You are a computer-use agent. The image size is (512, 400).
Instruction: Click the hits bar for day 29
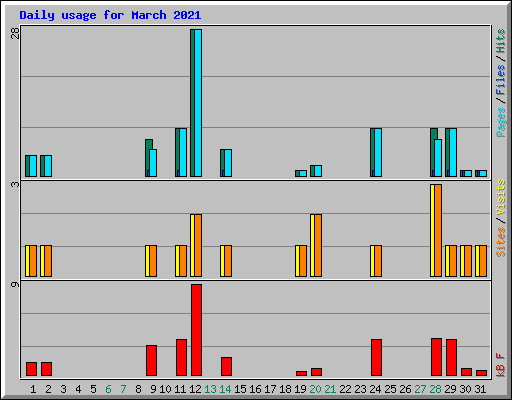(x=447, y=152)
